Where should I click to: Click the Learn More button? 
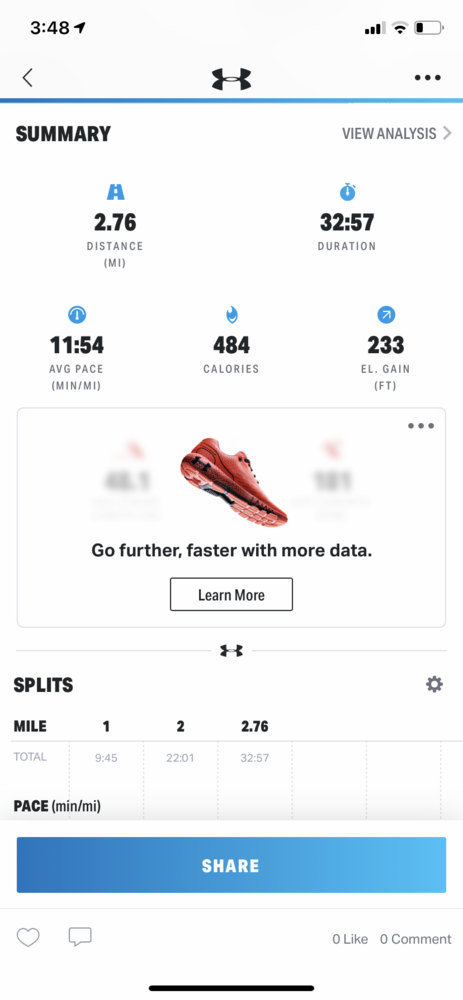[232, 594]
